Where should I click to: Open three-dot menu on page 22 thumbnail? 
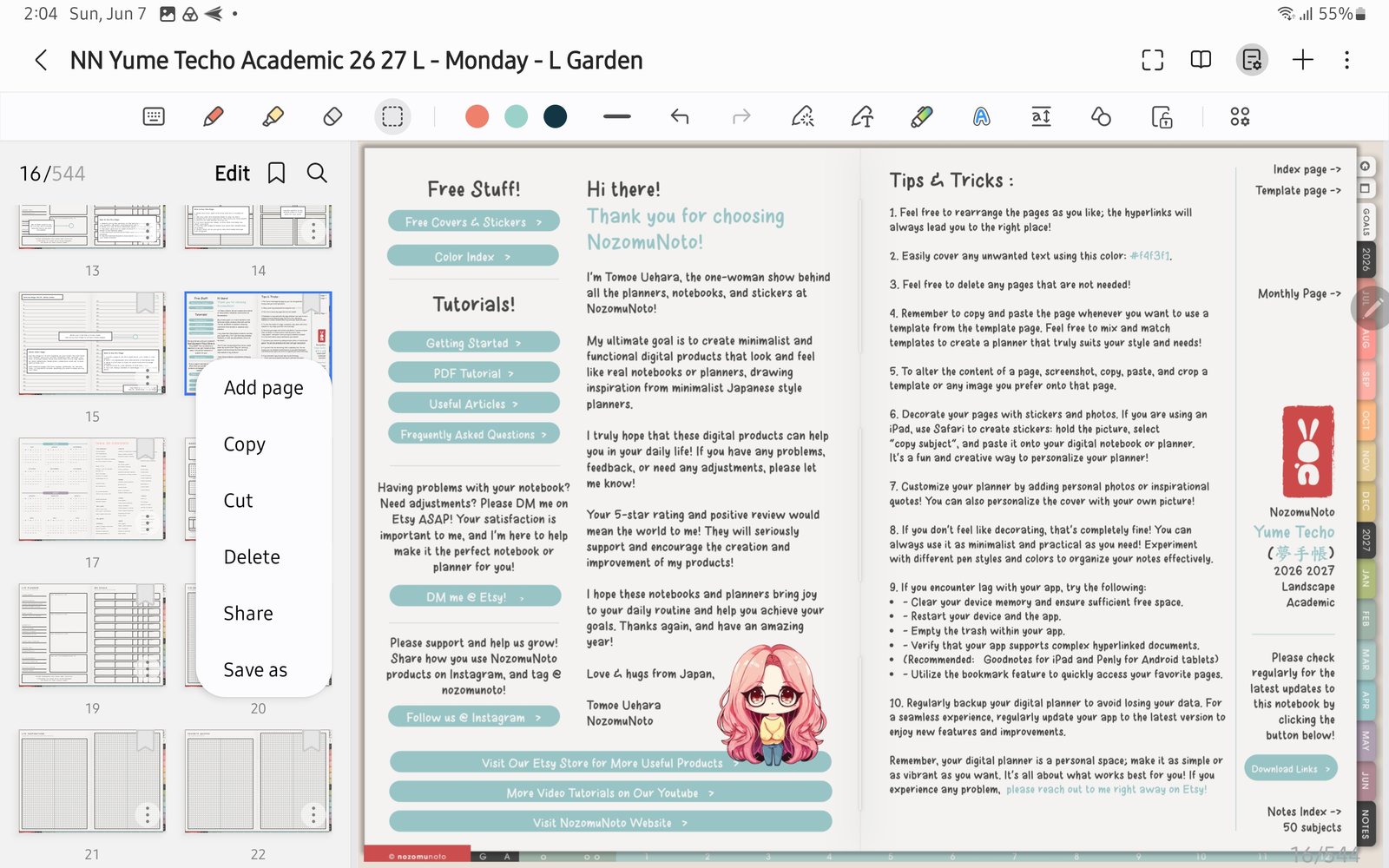[313, 814]
